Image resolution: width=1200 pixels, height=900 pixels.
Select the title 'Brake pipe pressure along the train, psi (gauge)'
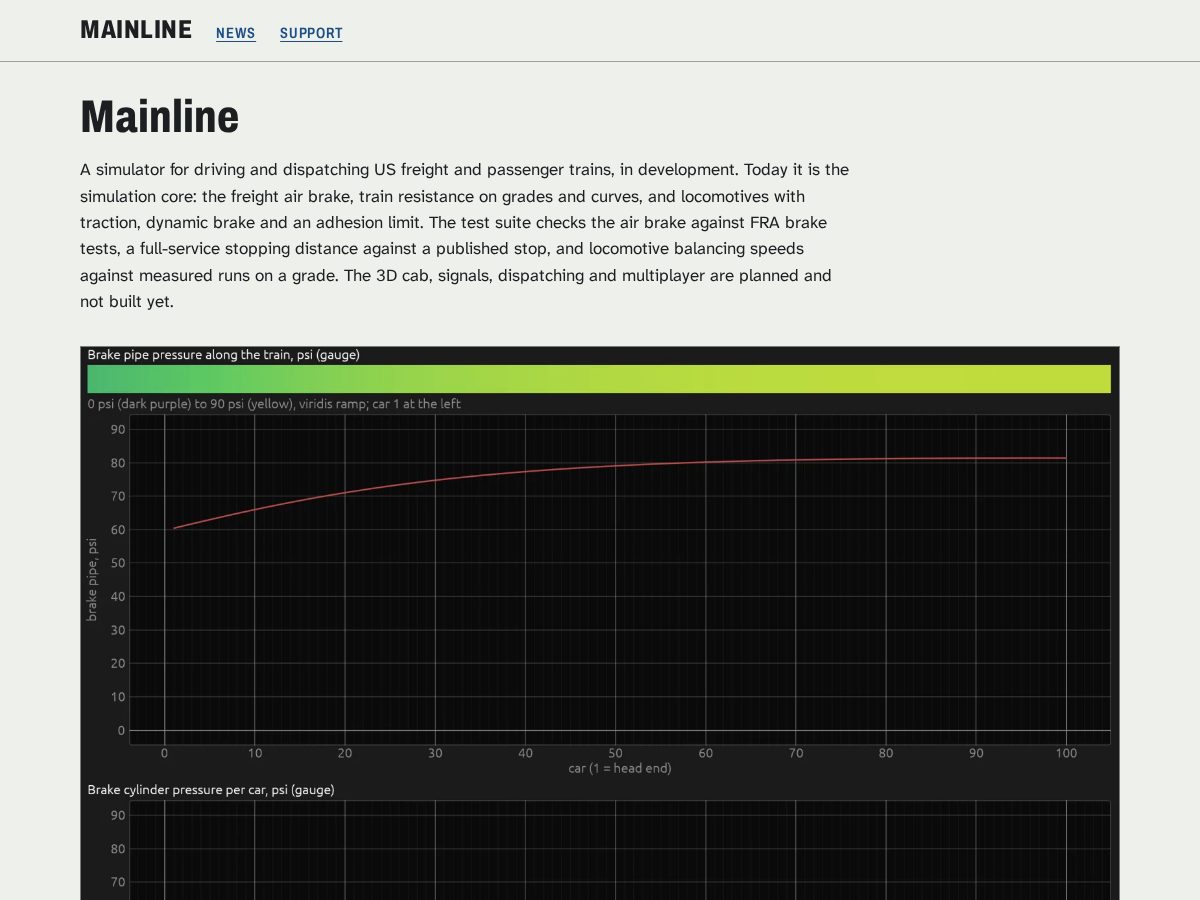(224, 355)
